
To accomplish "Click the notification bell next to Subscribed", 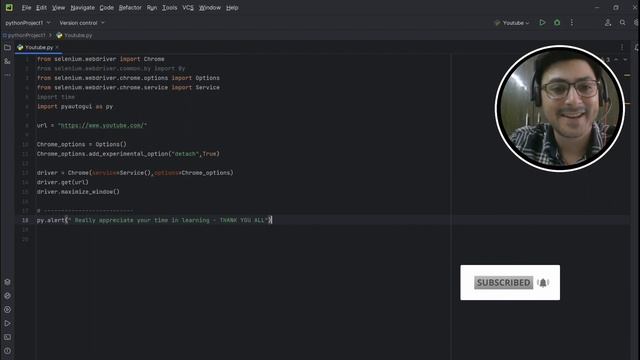I will [x=542, y=282].
